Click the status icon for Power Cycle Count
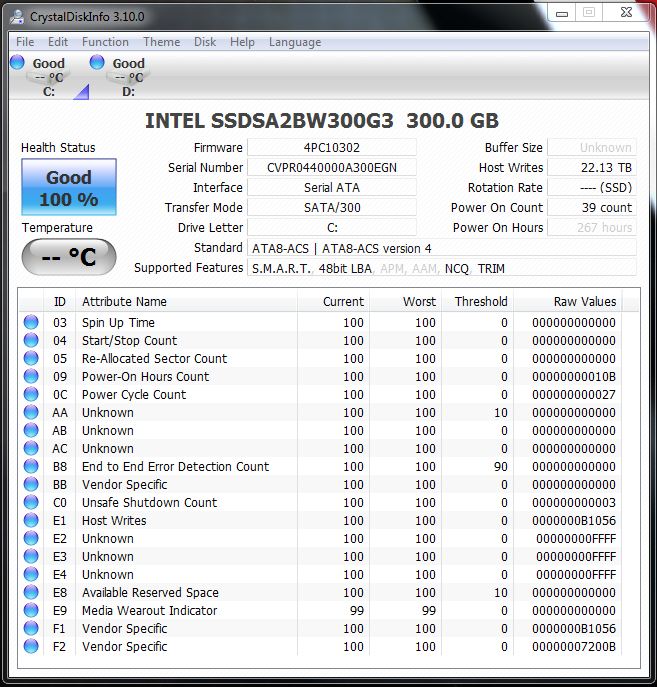The width and height of the screenshot is (657, 687). coord(31,394)
